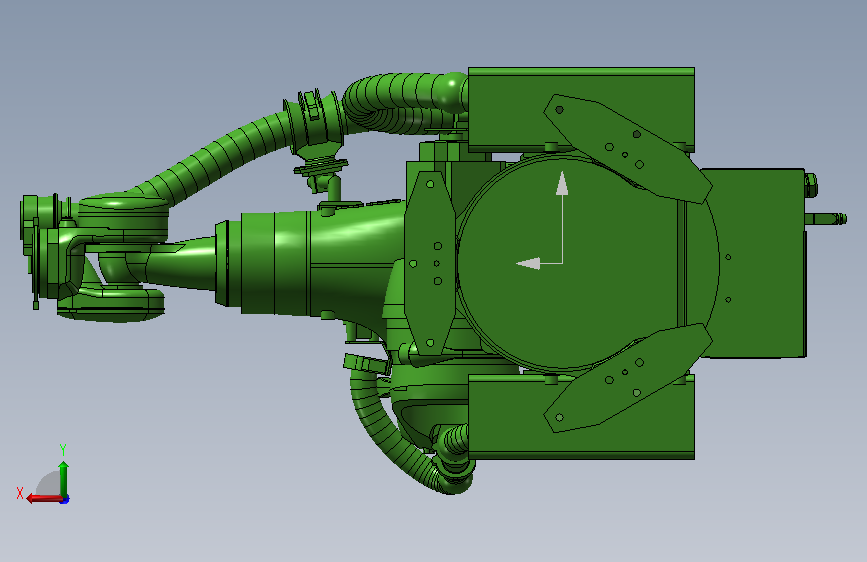867x562 pixels.
Task: Click the green Y axis of the view triad
Action: click(64, 479)
